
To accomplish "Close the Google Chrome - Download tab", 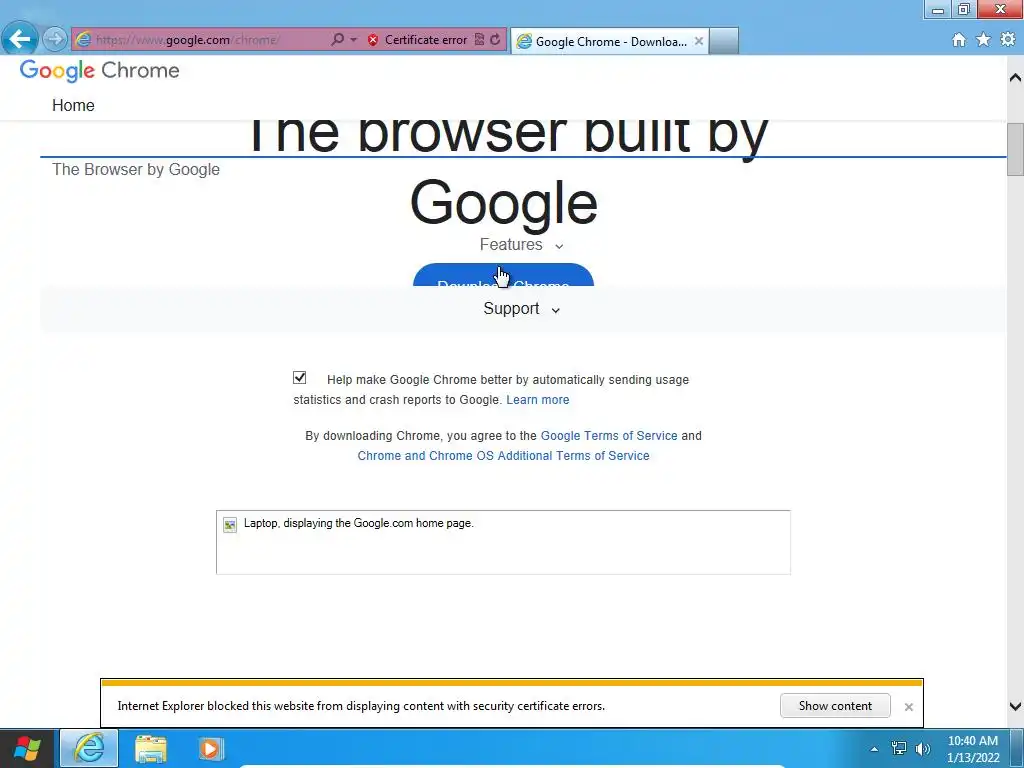I will [699, 41].
